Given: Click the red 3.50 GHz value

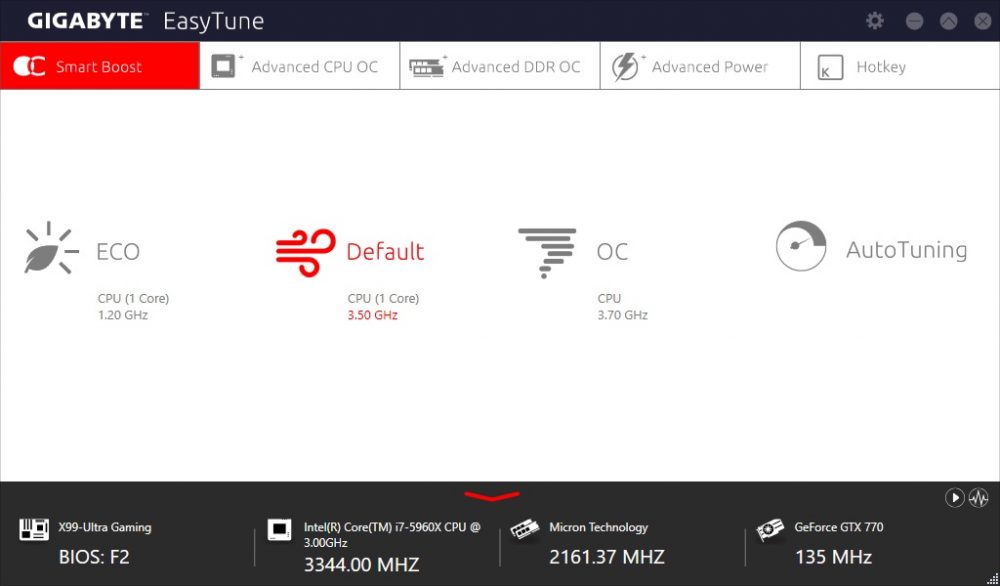Looking at the screenshot, I should tap(372, 315).
